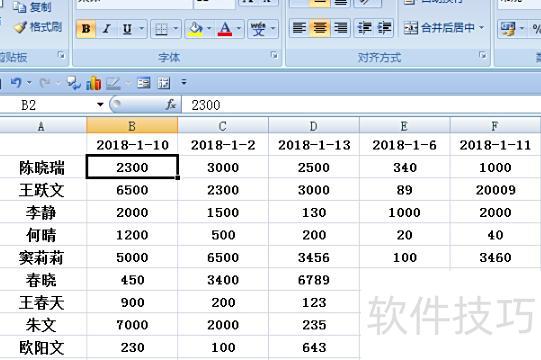The height and width of the screenshot is (360, 541).
Task: Decrease the indent level
Action: [x=364, y=28]
